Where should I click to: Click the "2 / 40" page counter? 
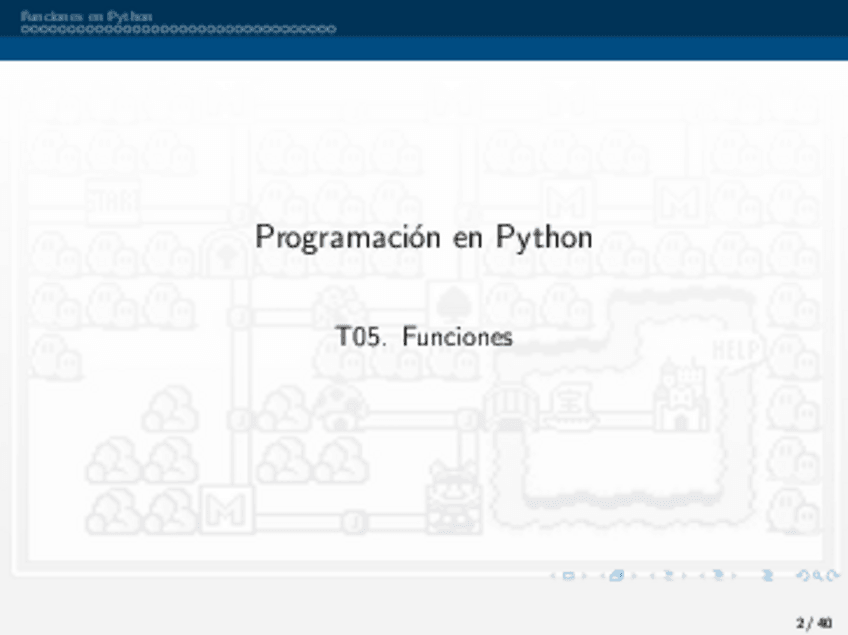pos(813,623)
